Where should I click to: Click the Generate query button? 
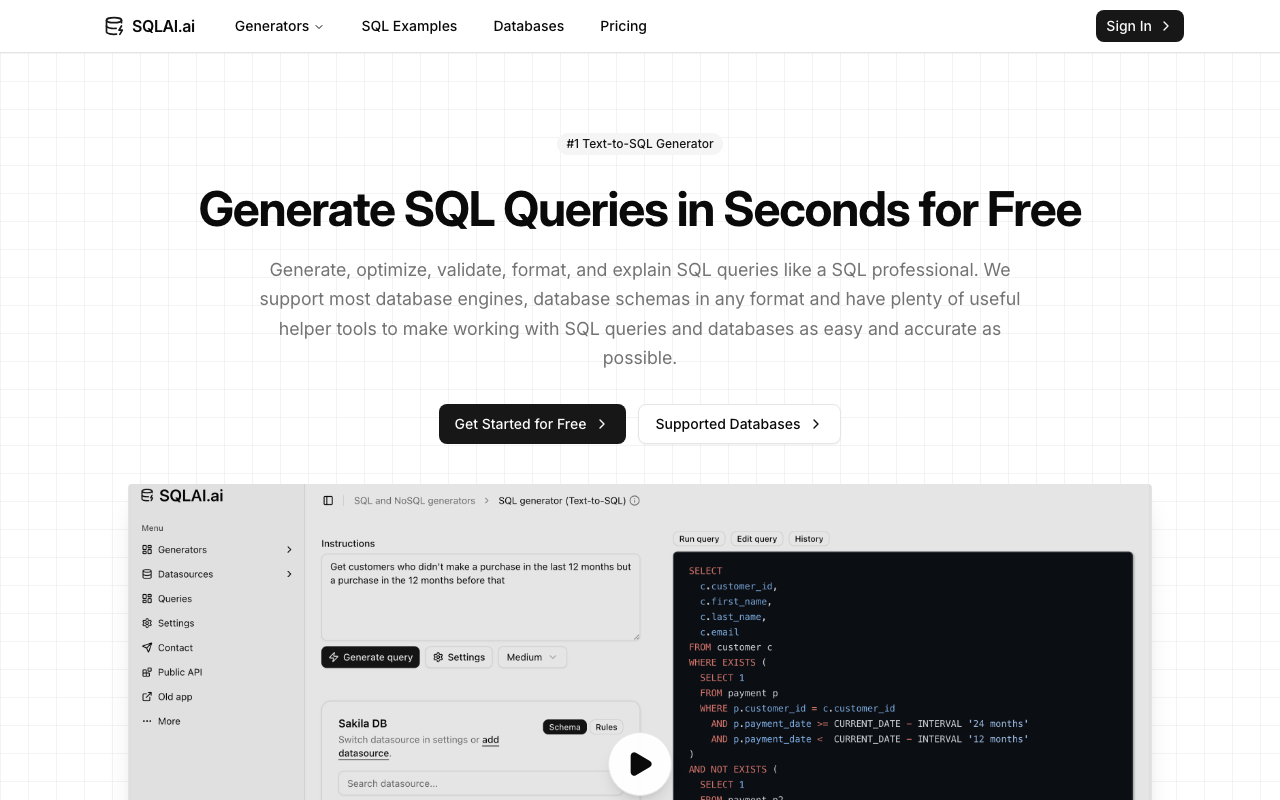(x=370, y=657)
